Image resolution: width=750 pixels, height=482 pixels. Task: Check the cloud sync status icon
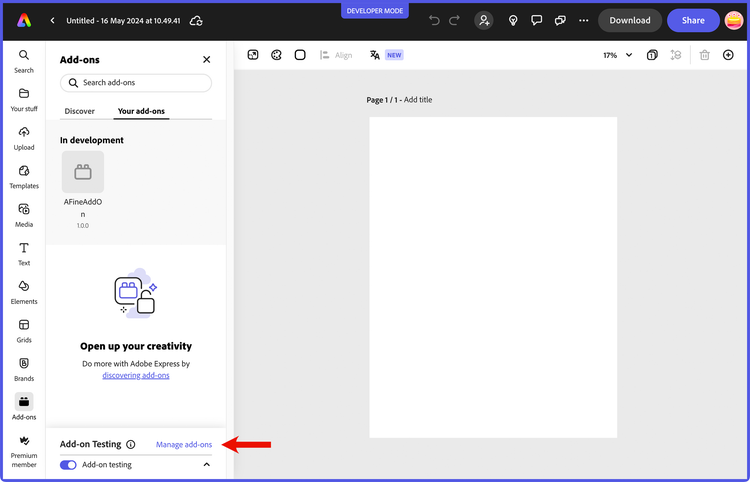coord(196,21)
